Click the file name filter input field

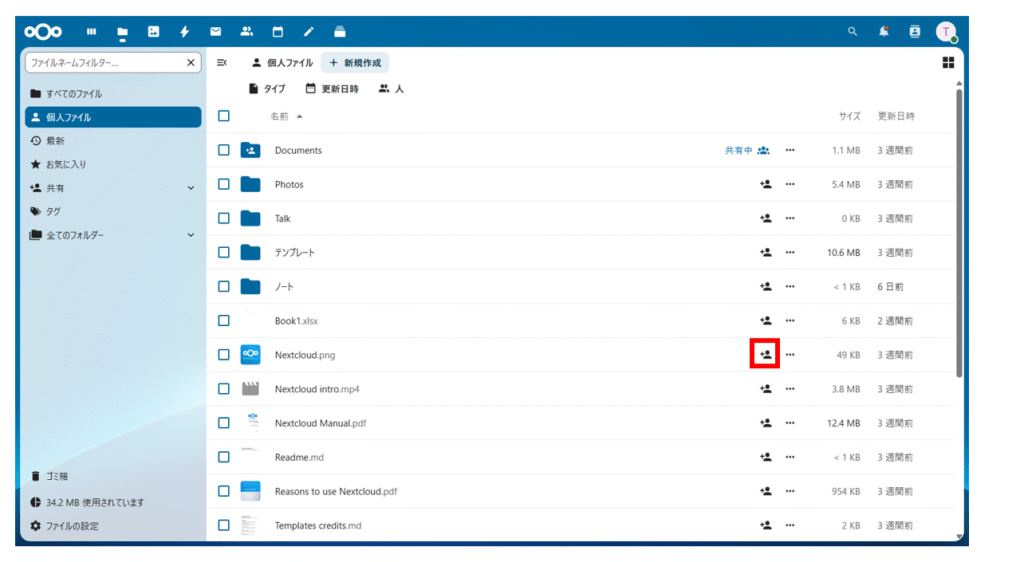click(x=104, y=63)
